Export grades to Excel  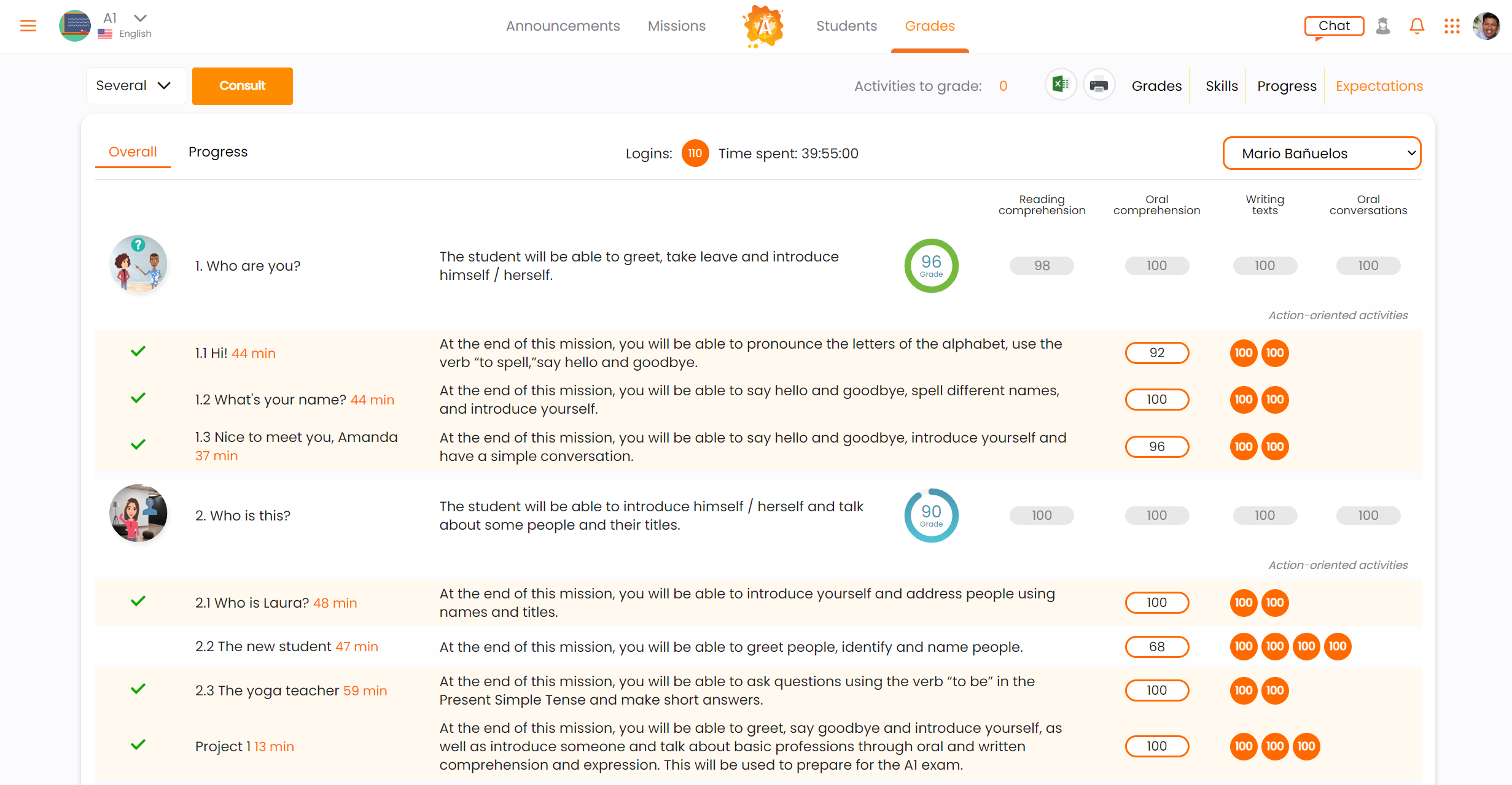[1061, 85]
